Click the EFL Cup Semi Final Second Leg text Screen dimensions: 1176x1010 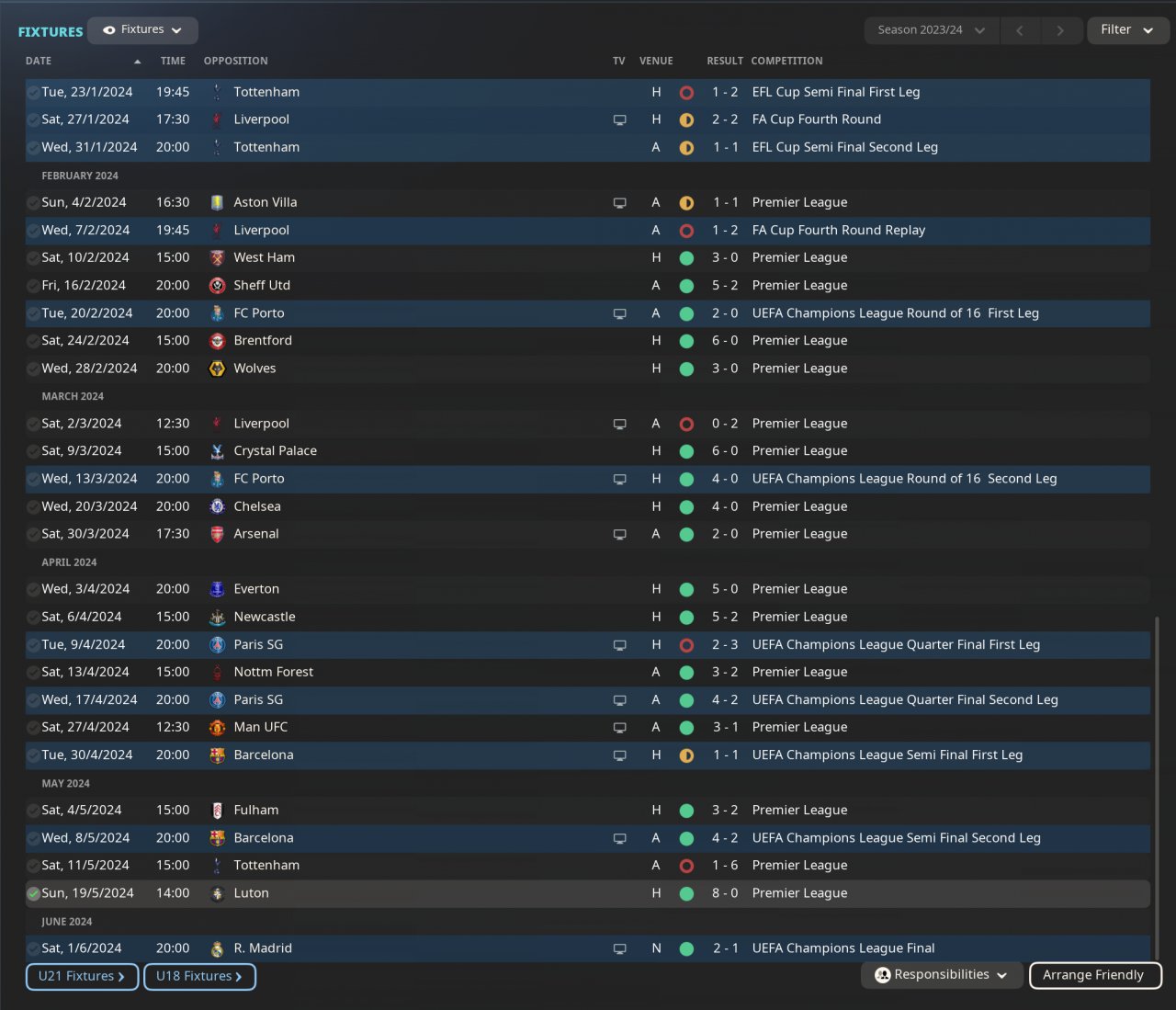(845, 147)
